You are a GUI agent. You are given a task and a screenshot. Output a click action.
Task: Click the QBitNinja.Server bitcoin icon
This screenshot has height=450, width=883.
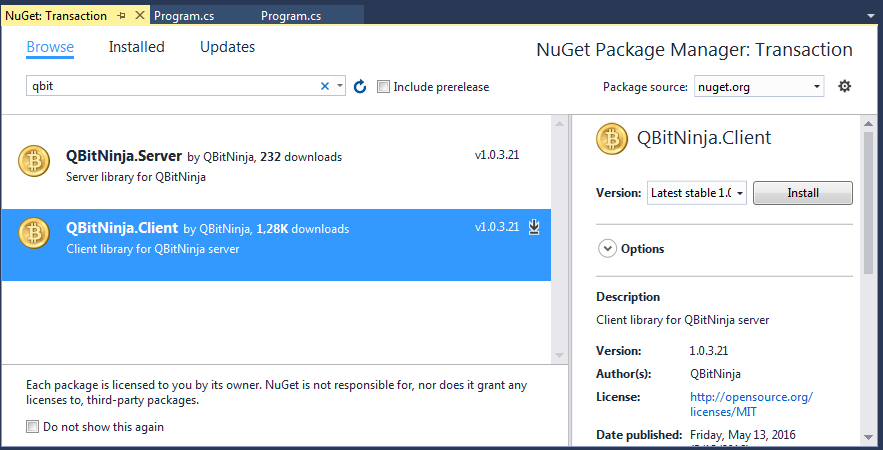34,161
